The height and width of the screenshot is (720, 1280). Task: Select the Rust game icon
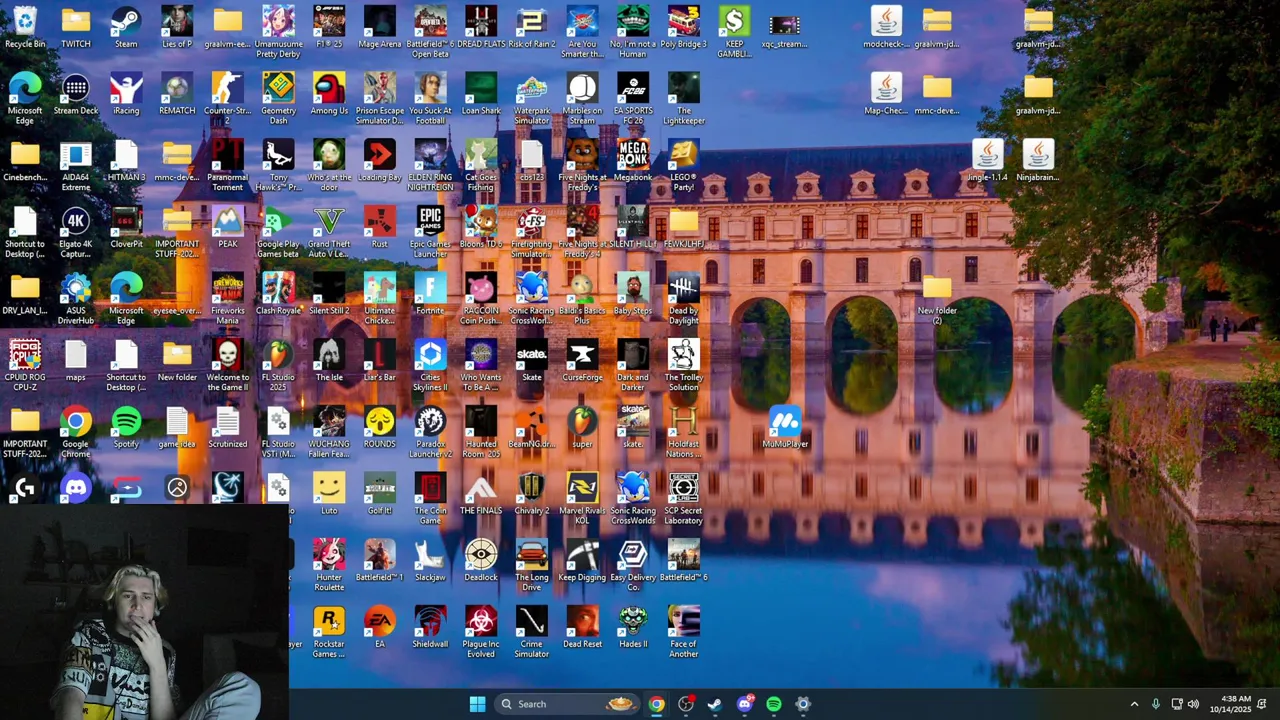380,227
